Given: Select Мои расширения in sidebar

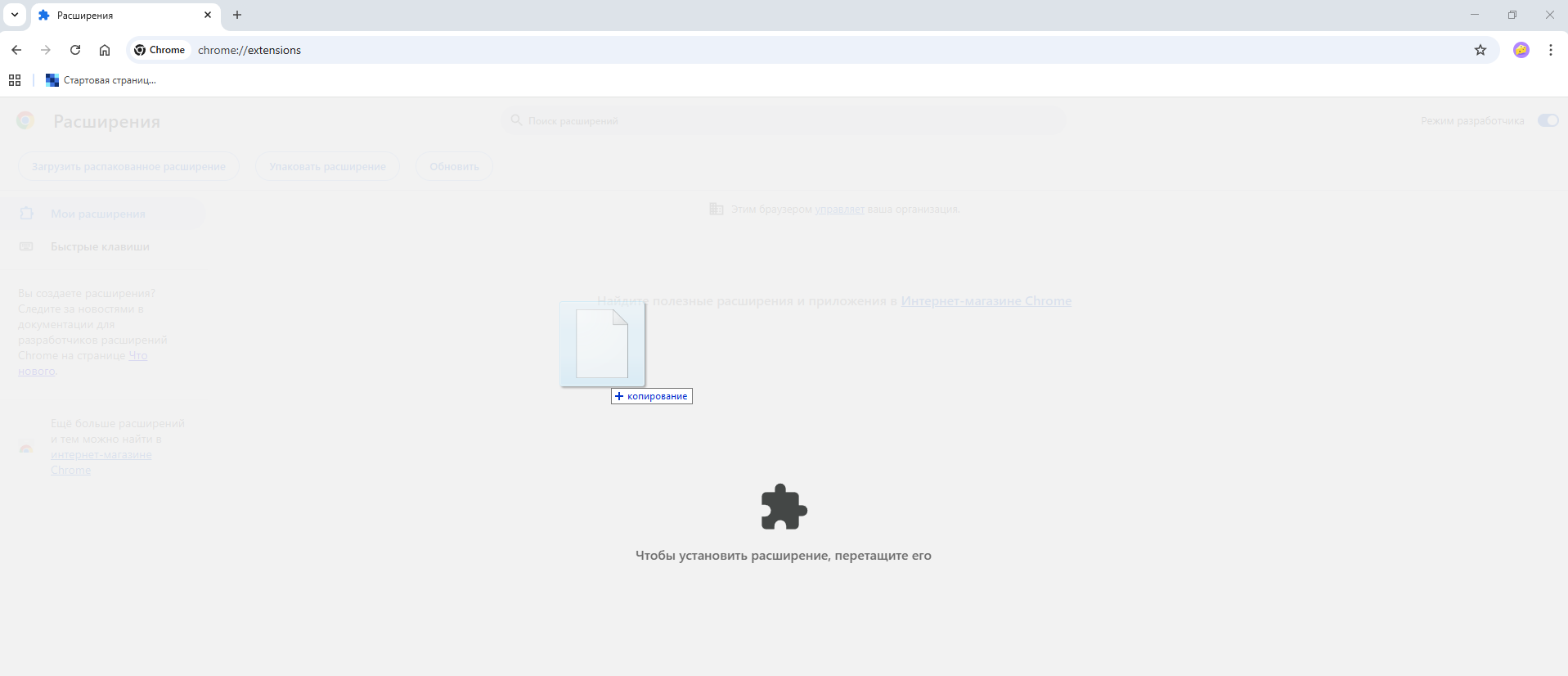Looking at the screenshot, I should [x=98, y=214].
